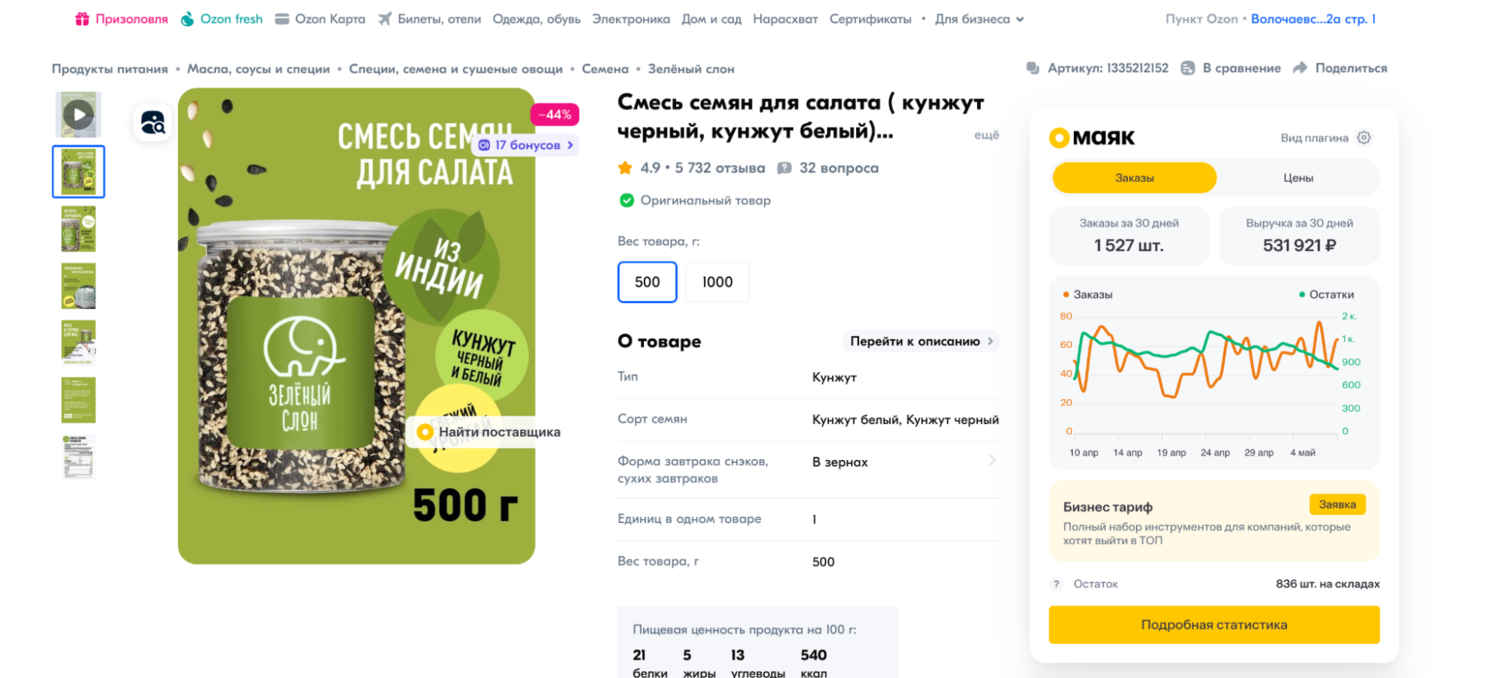This screenshot has width=1500, height=678.
Task: Select the 500 g weight option
Action: pyautogui.click(x=647, y=282)
